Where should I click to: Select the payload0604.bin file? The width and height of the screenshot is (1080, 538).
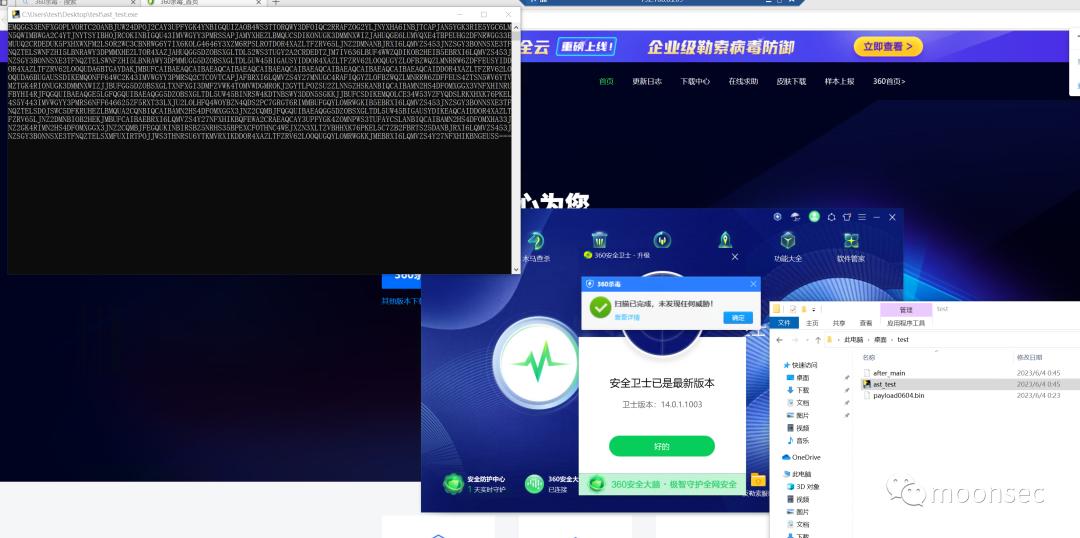coord(898,395)
